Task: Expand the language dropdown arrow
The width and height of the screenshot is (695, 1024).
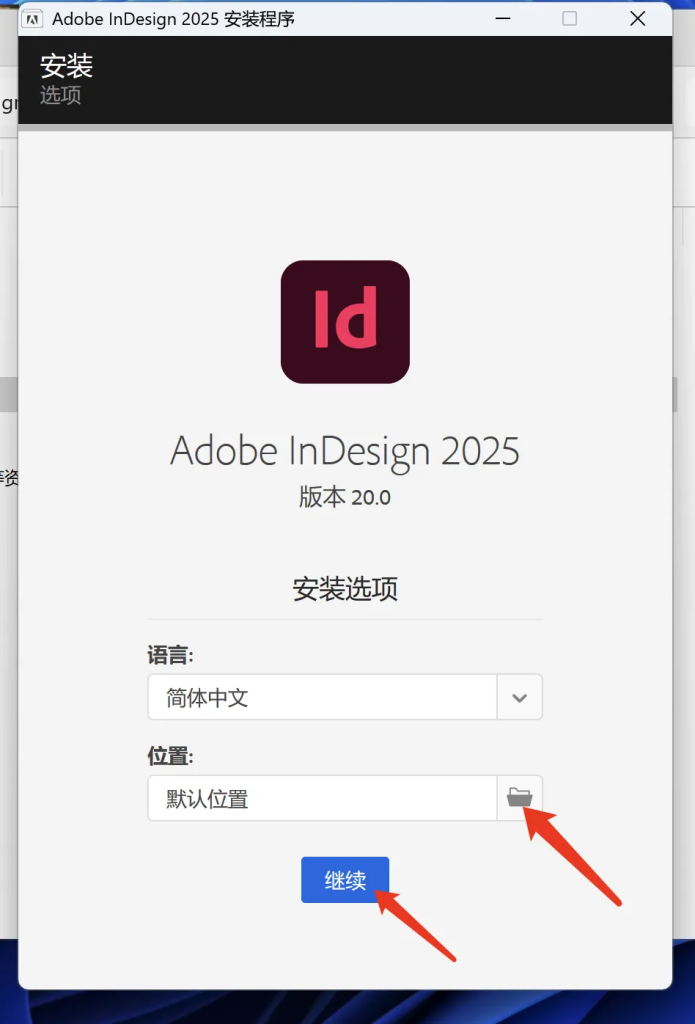Action: click(520, 697)
